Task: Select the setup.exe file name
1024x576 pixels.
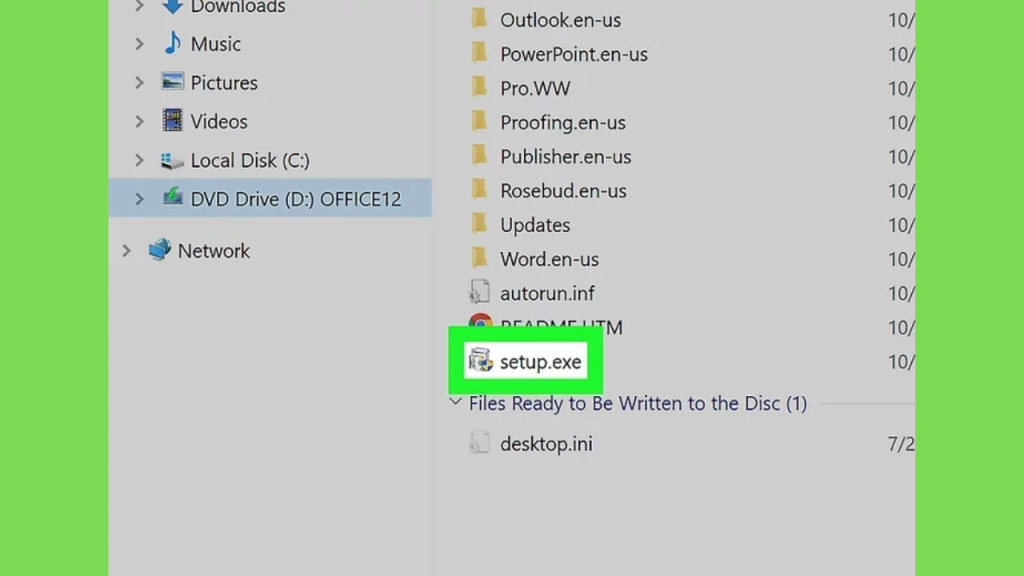Action: [x=541, y=362]
